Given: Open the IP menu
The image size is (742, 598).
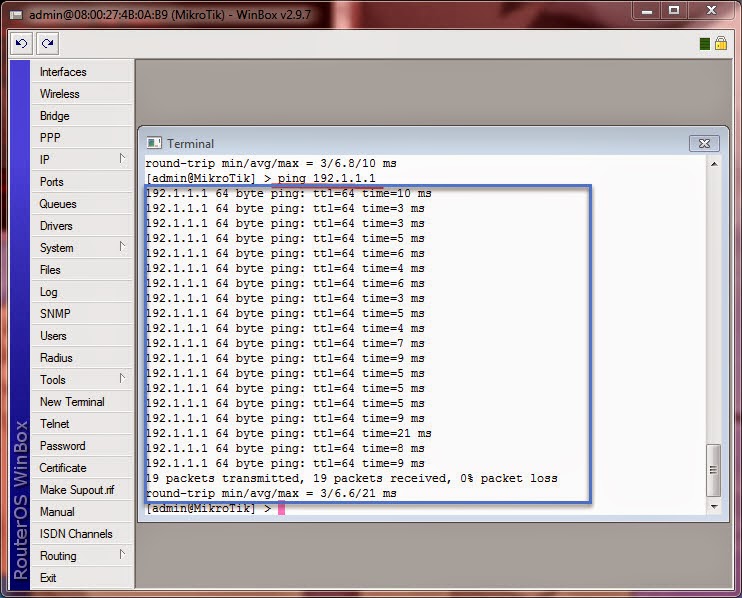Looking at the screenshot, I should pyautogui.click(x=82, y=160).
